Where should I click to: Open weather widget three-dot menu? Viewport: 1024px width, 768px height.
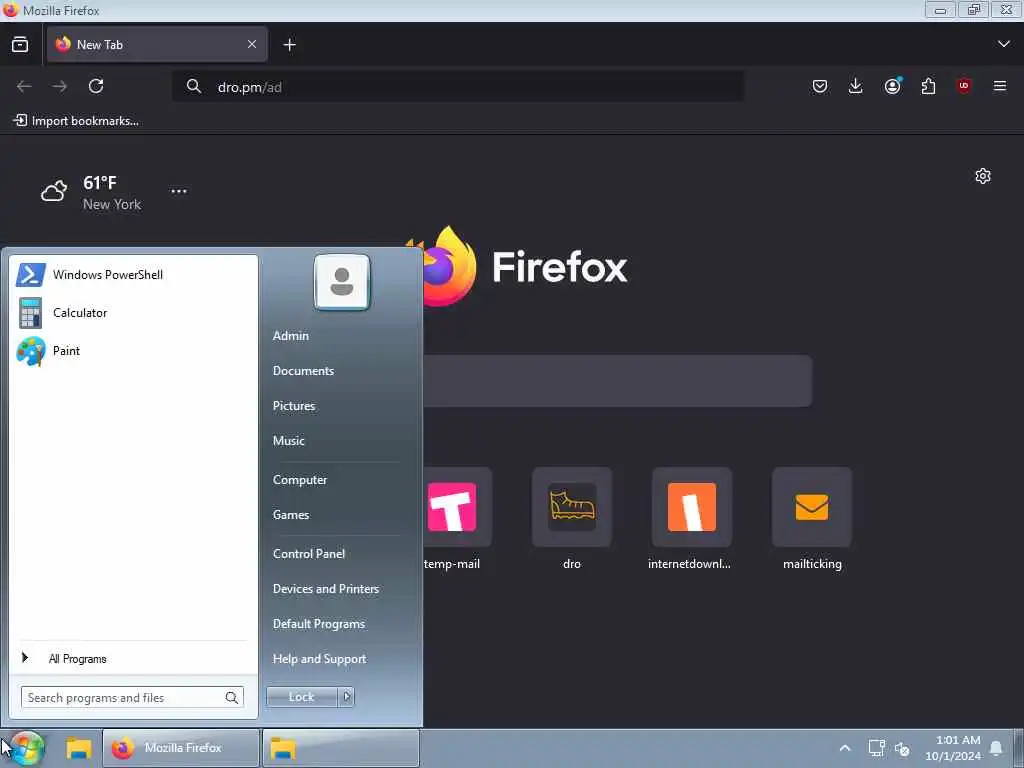pos(179,191)
